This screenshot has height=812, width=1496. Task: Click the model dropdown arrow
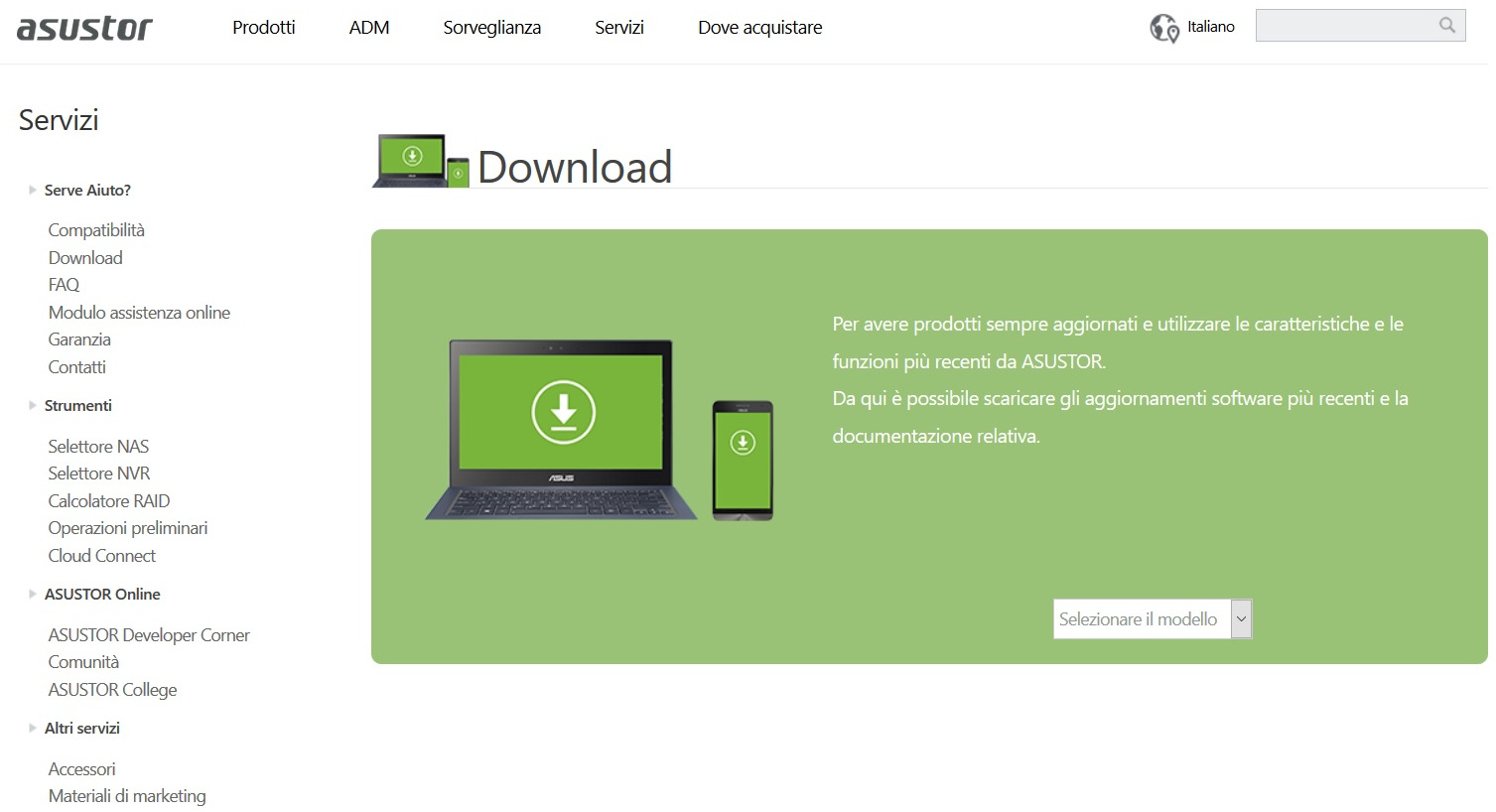tap(1241, 619)
